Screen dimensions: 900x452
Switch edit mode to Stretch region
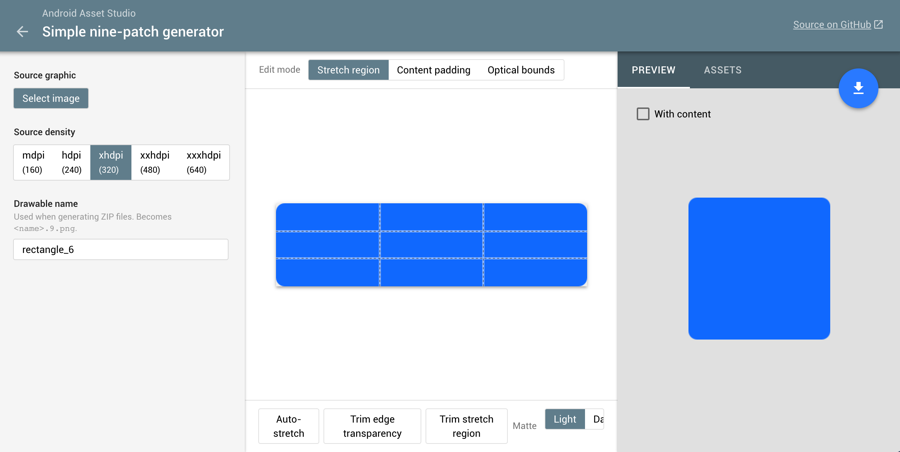[348, 70]
